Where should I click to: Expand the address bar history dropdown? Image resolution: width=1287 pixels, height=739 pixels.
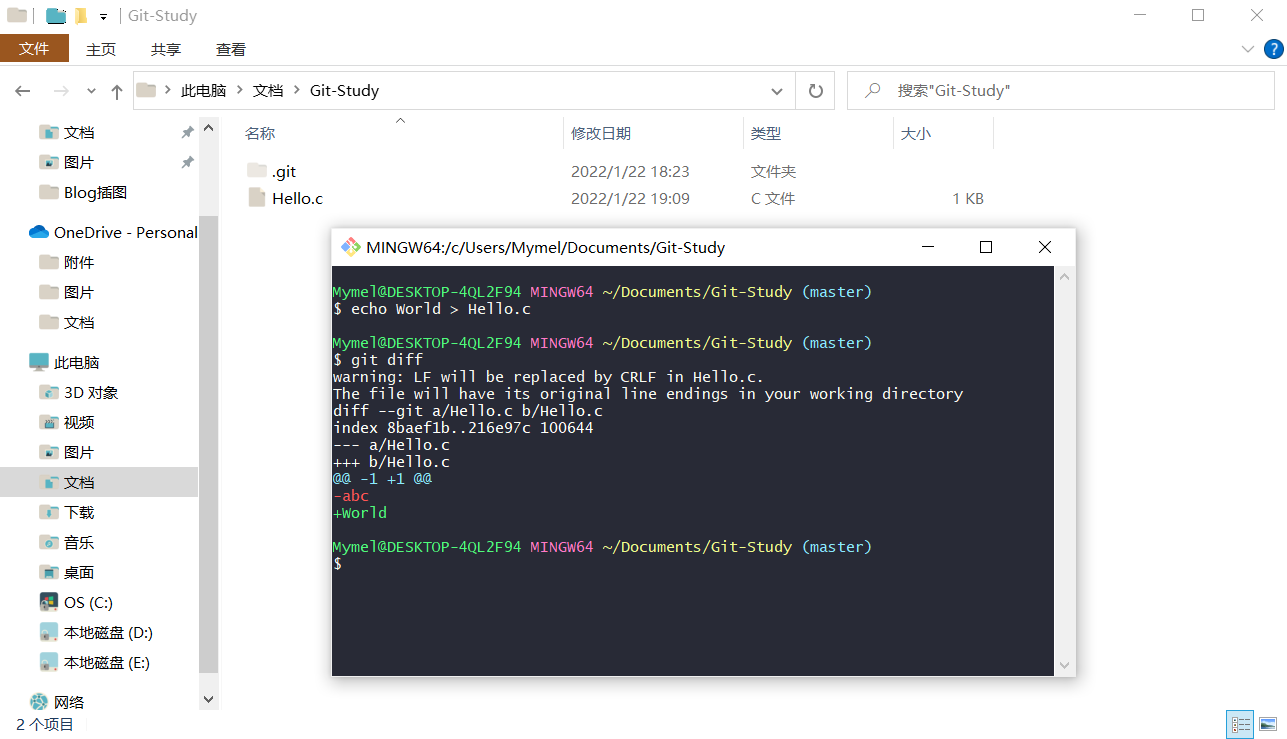(x=777, y=91)
